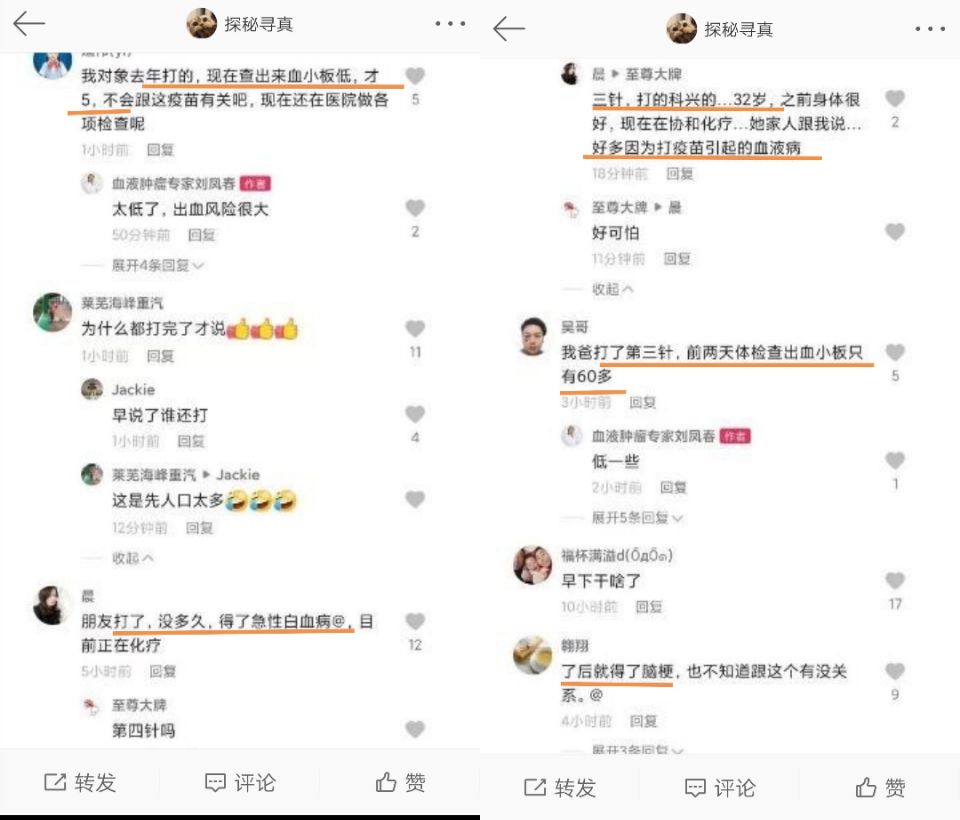The image size is (960, 820).
Task: Heart the 早干啥了 comment with 17 likes
Action: (x=895, y=581)
